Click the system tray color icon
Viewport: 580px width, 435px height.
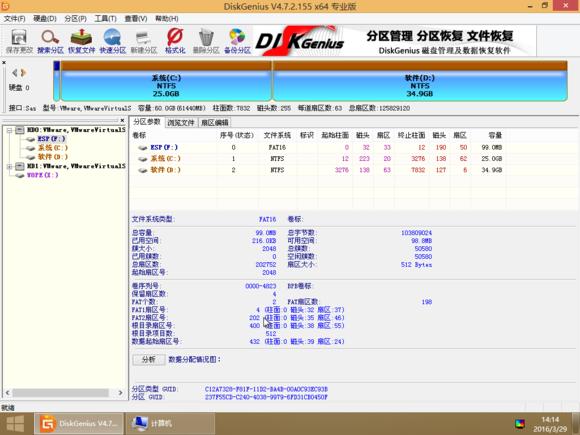coord(520,424)
